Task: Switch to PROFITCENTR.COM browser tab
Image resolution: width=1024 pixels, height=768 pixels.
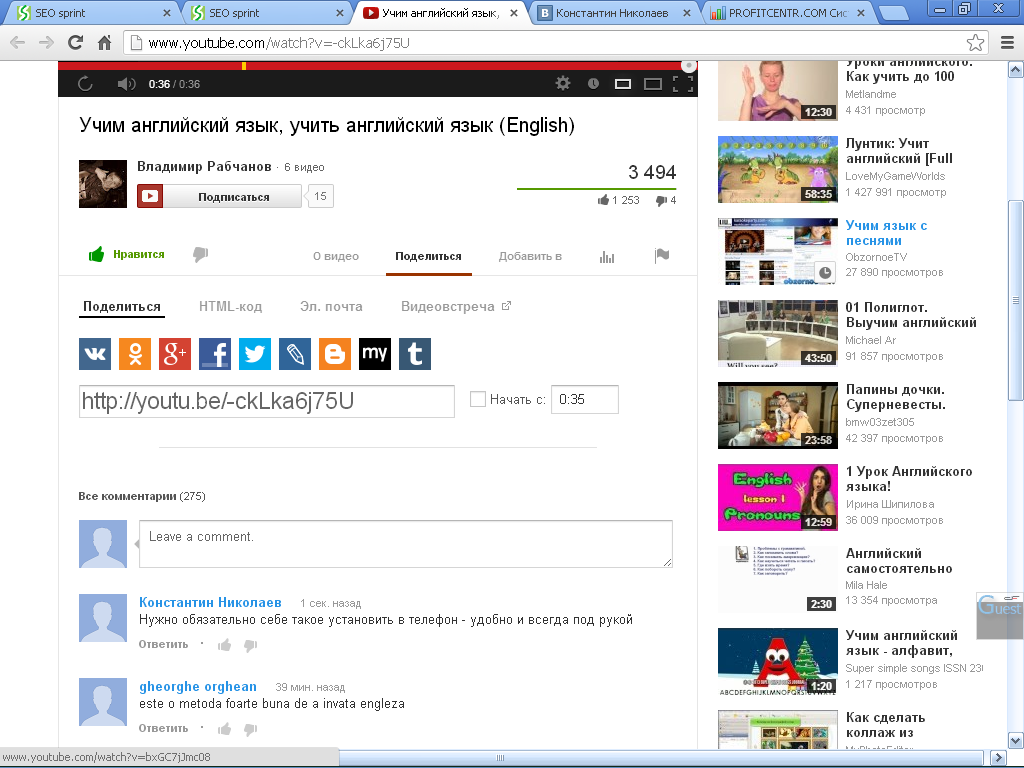Action: pyautogui.click(x=787, y=12)
